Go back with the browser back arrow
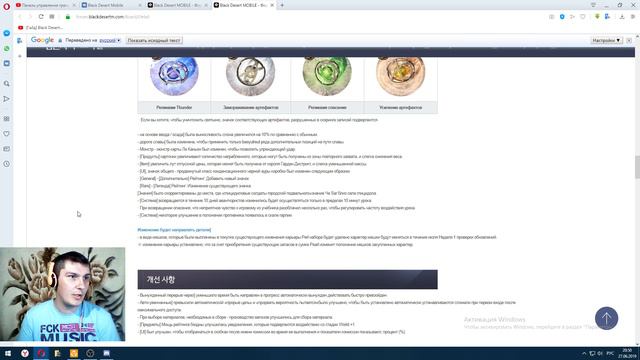Image resolution: width=640 pixels, height=360 pixels. pyautogui.click(x=20, y=17)
